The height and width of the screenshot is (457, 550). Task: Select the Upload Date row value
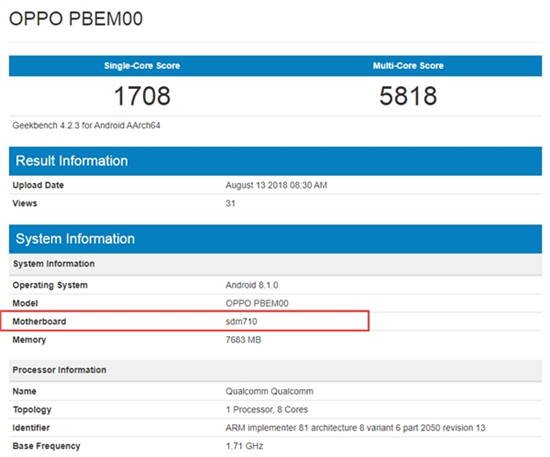(276, 185)
